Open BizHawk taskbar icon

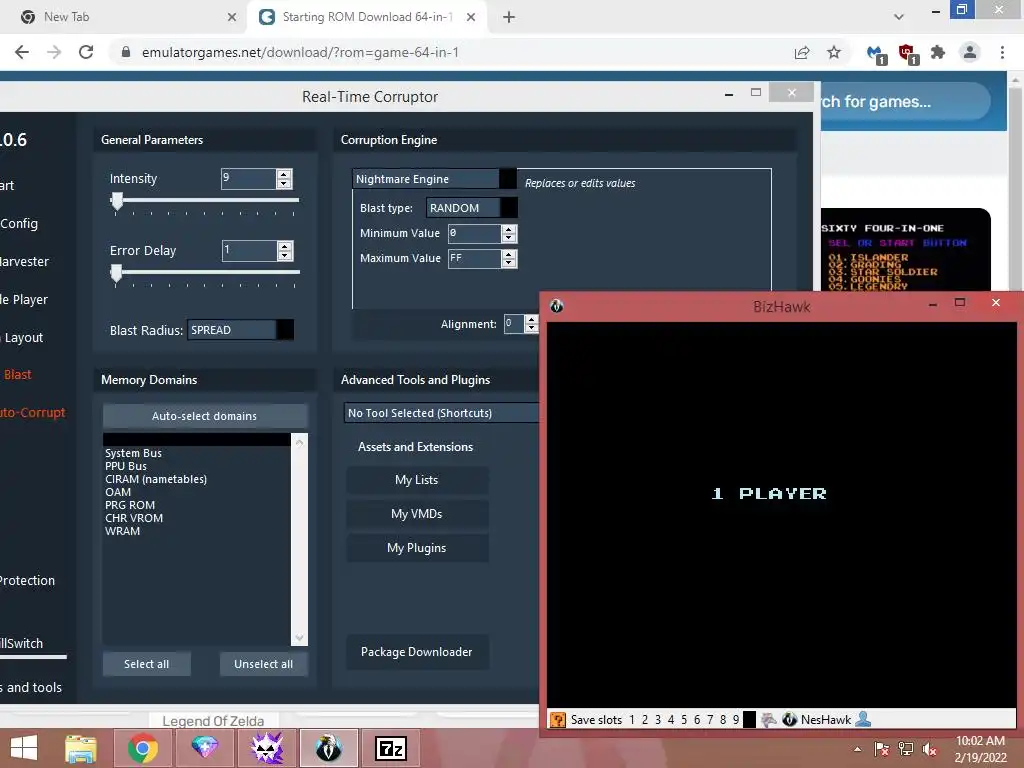tap(328, 748)
